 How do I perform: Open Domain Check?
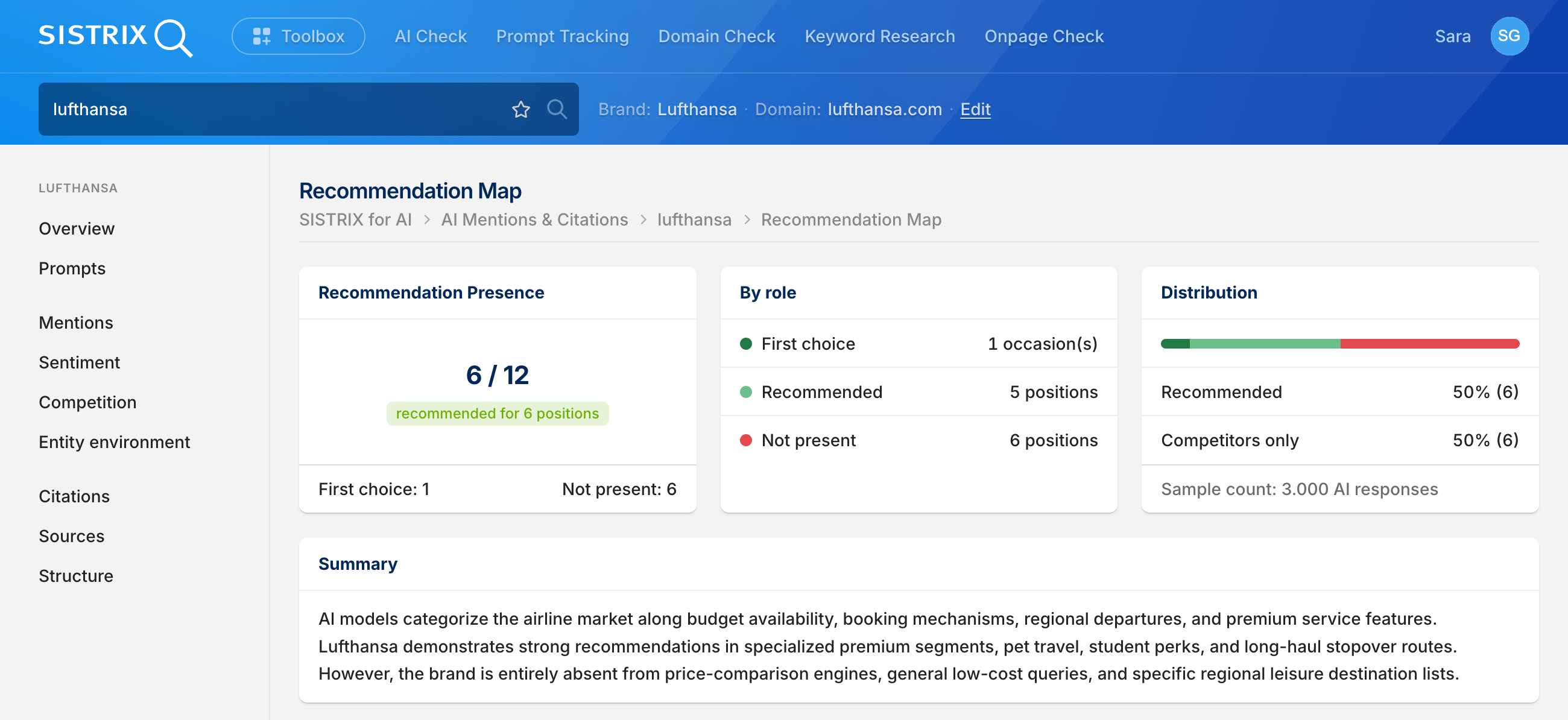tap(716, 37)
